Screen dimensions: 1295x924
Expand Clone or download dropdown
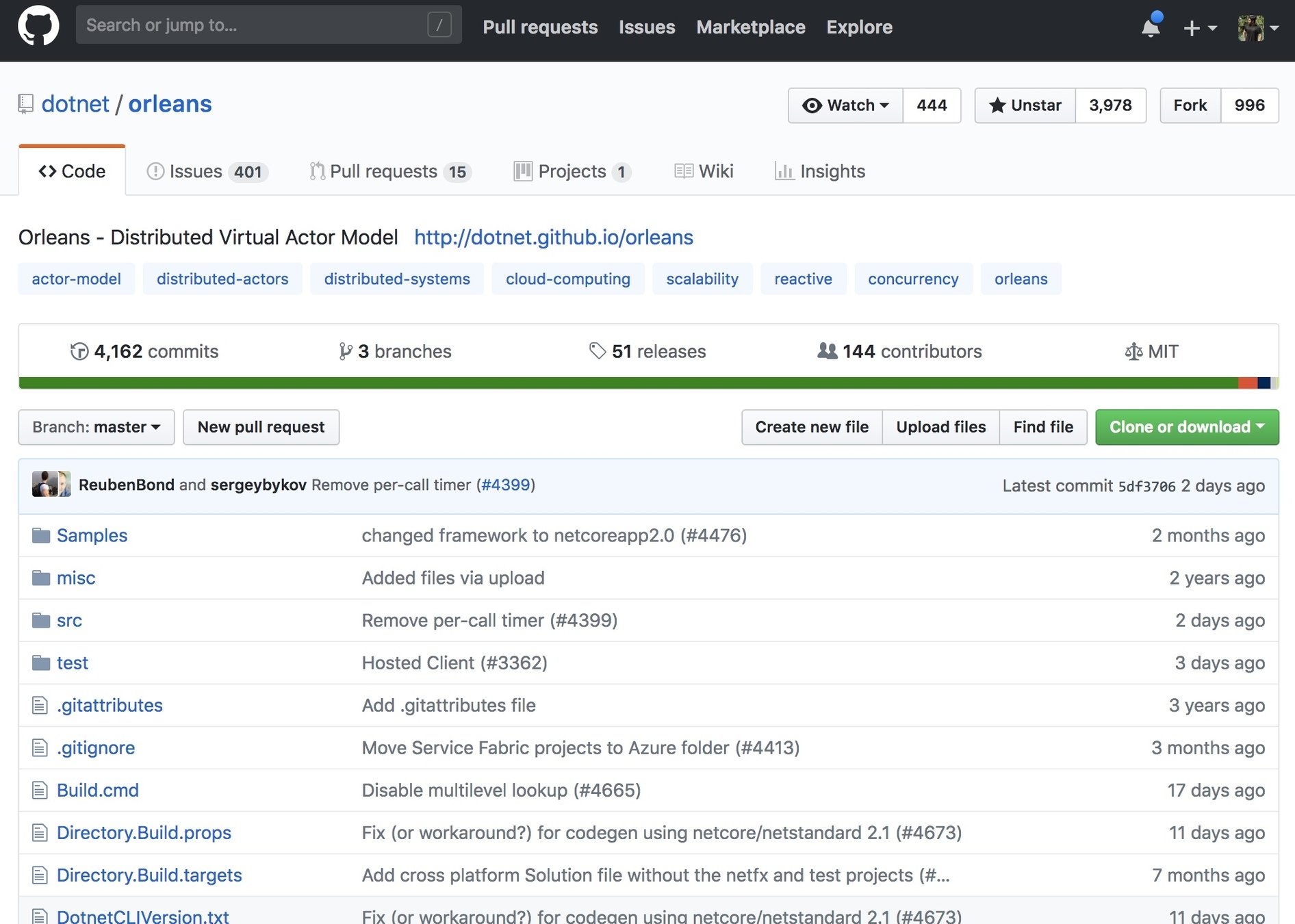pyautogui.click(x=1187, y=427)
